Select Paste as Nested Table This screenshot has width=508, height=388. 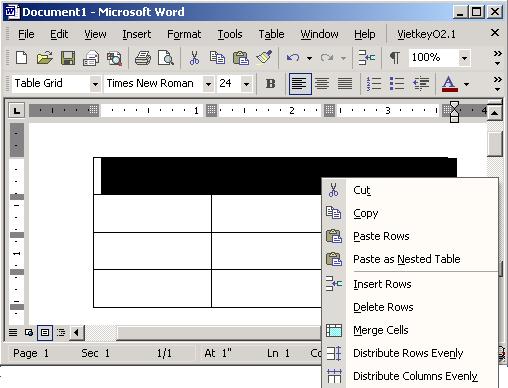[410, 259]
